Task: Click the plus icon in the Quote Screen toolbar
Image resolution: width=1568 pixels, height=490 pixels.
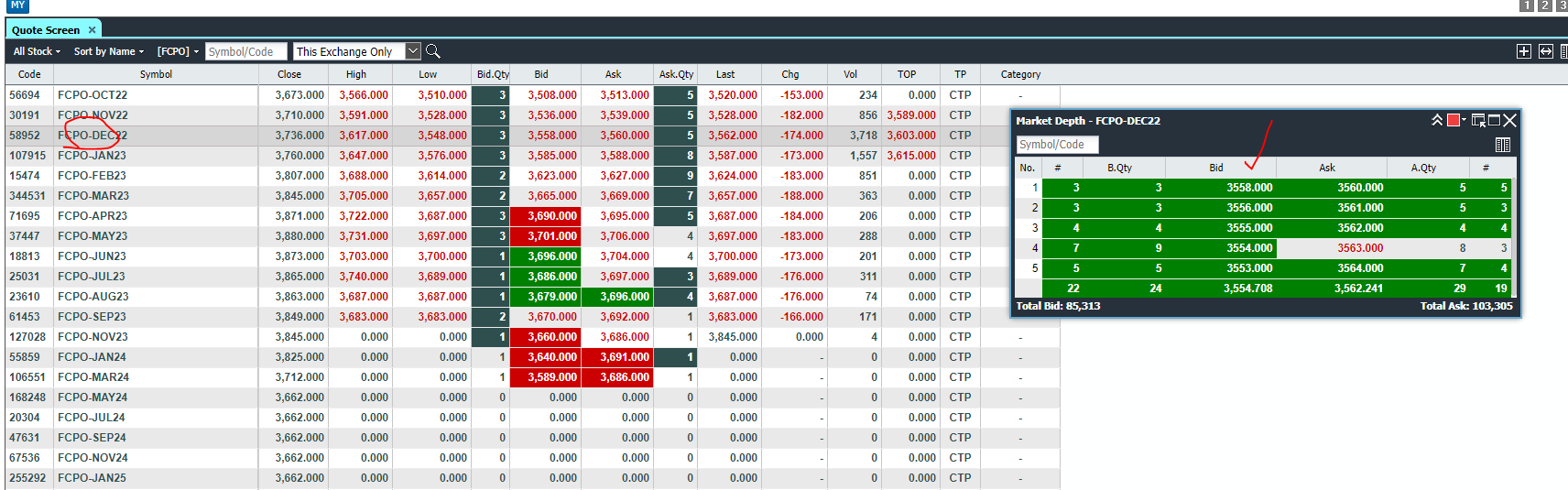Action: pos(1524,51)
